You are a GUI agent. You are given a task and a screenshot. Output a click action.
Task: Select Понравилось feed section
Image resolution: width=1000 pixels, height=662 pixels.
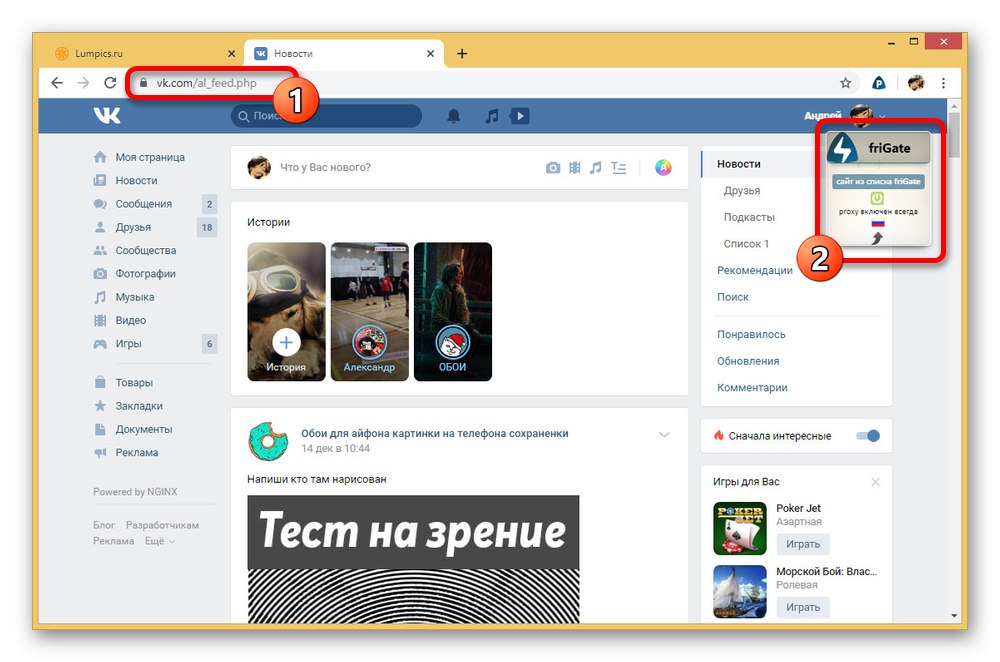coord(751,334)
